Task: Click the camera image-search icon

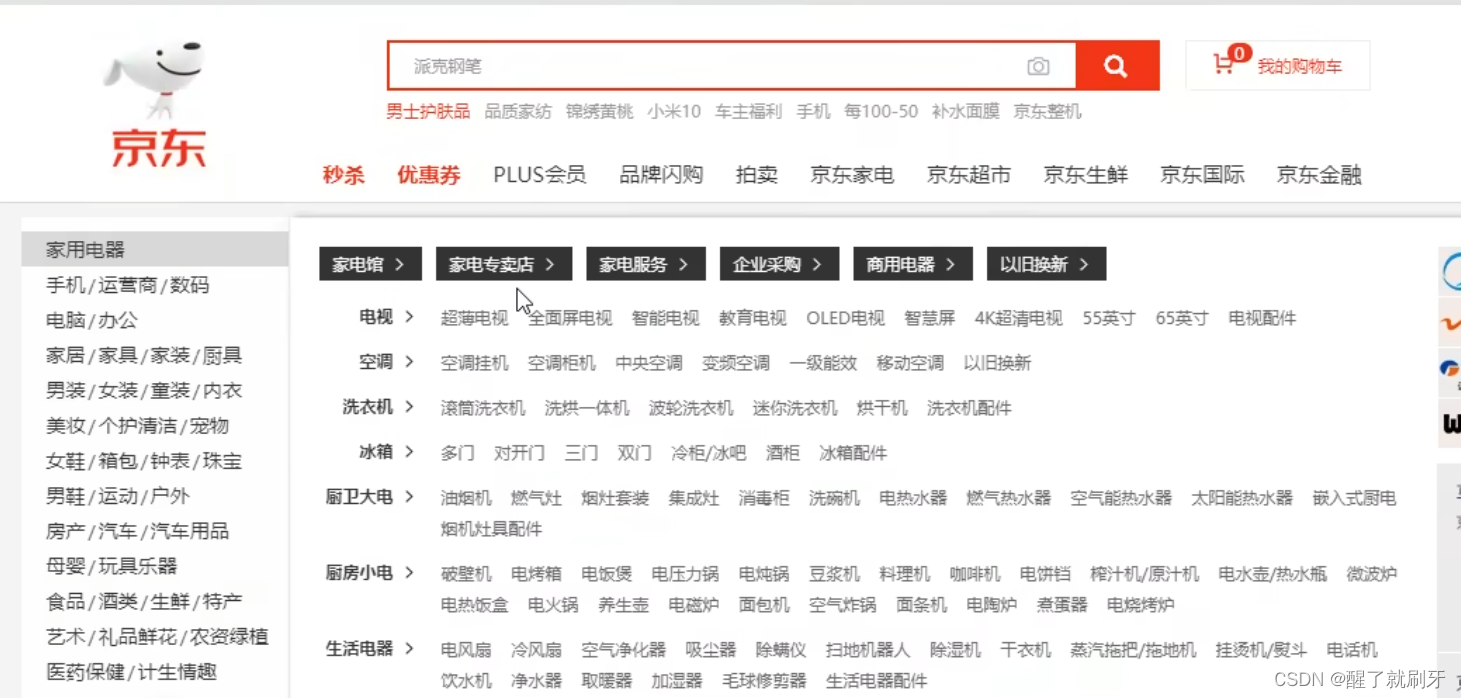Action: pos(1038,67)
